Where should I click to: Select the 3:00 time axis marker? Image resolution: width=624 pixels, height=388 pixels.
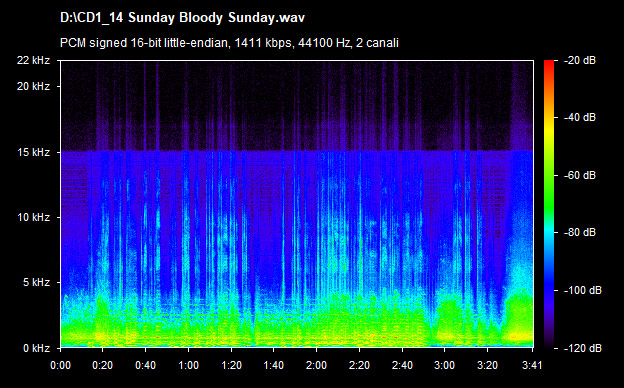pyautogui.click(x=445, y=365)
